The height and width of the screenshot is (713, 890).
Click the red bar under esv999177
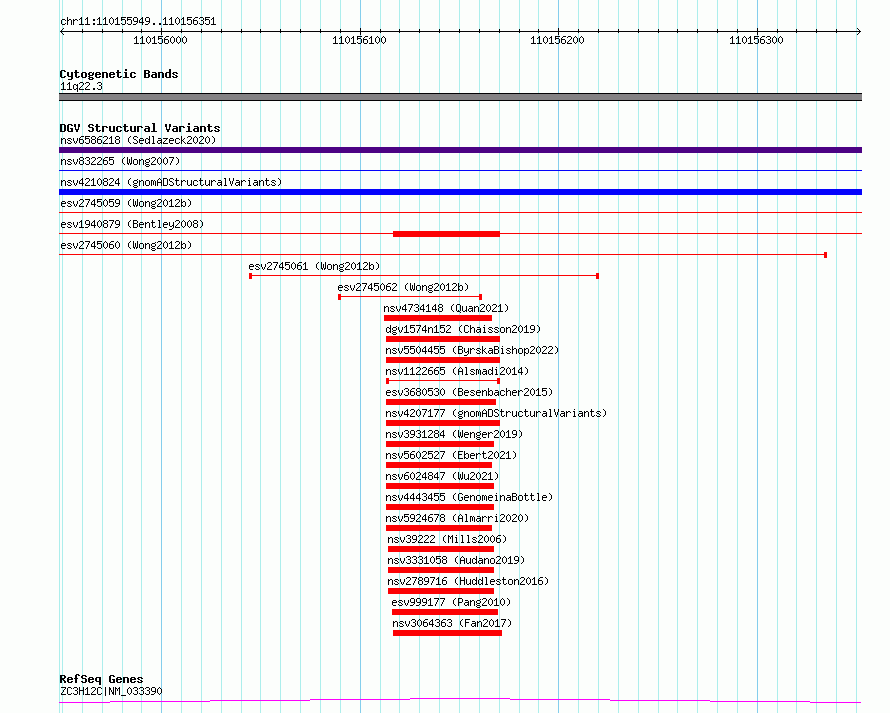444,612
